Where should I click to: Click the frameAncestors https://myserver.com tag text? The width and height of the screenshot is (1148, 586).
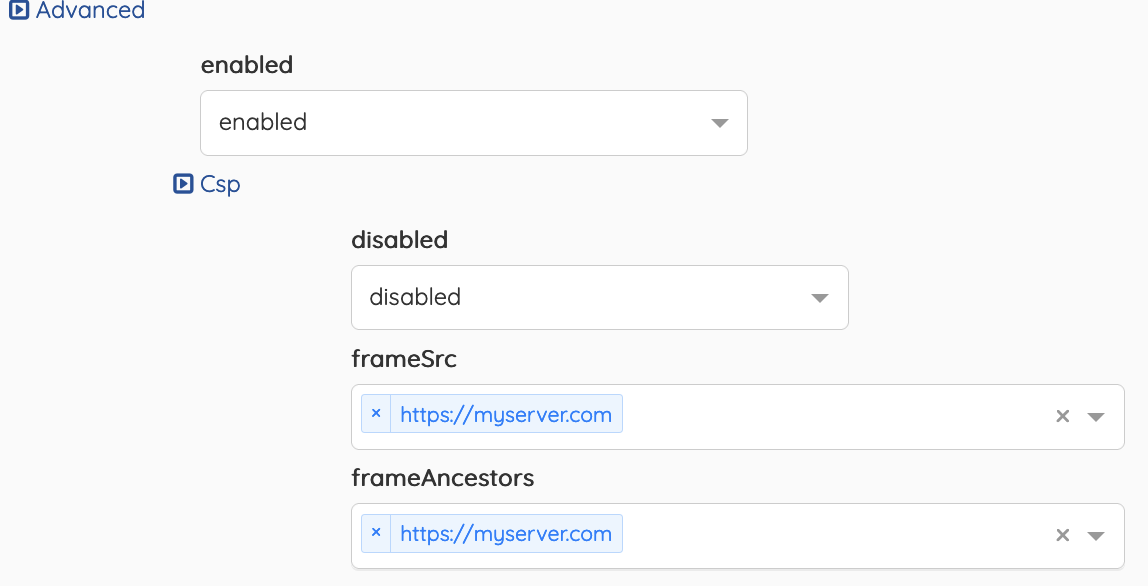coord(506,533)
